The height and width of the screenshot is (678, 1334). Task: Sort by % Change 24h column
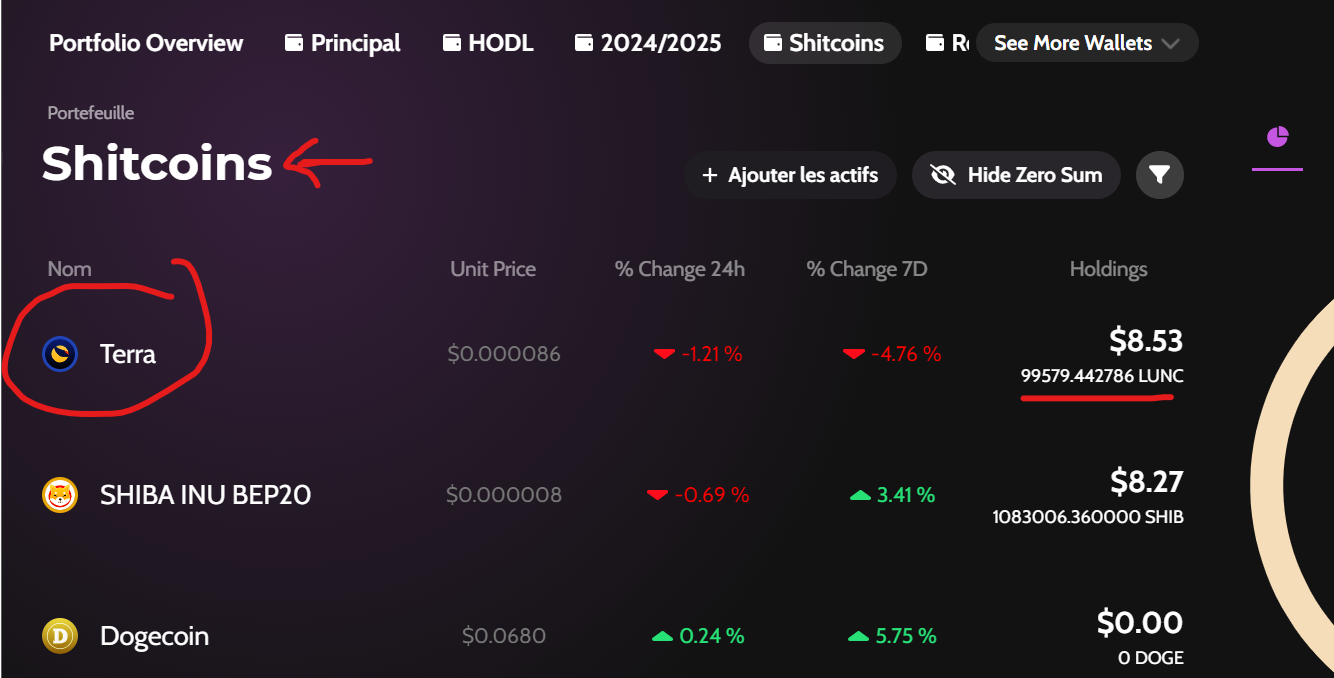coord(679,269)
